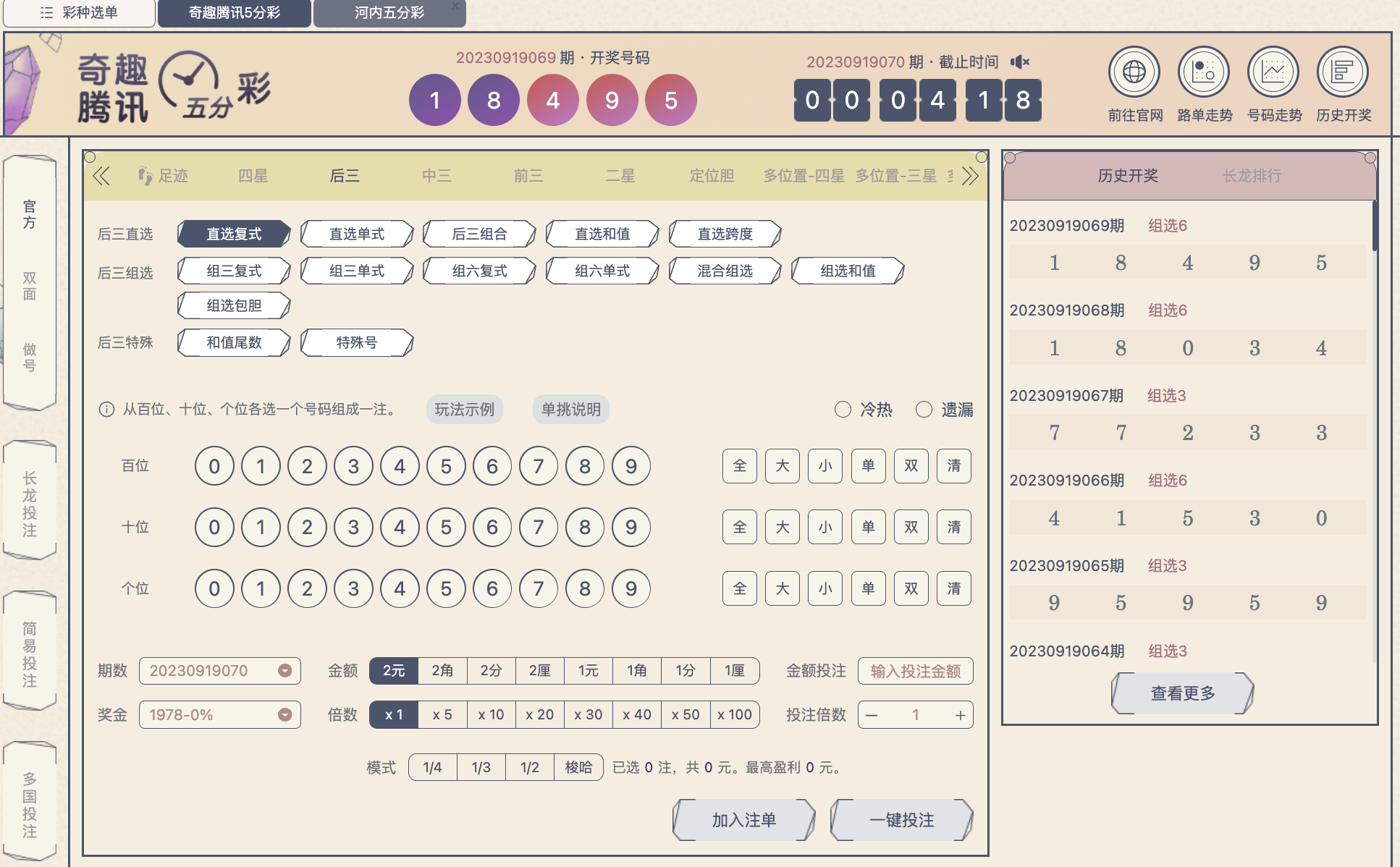Click 全 for the 百位 row
The image size is (1400, 867).
(x=740, y=466)
